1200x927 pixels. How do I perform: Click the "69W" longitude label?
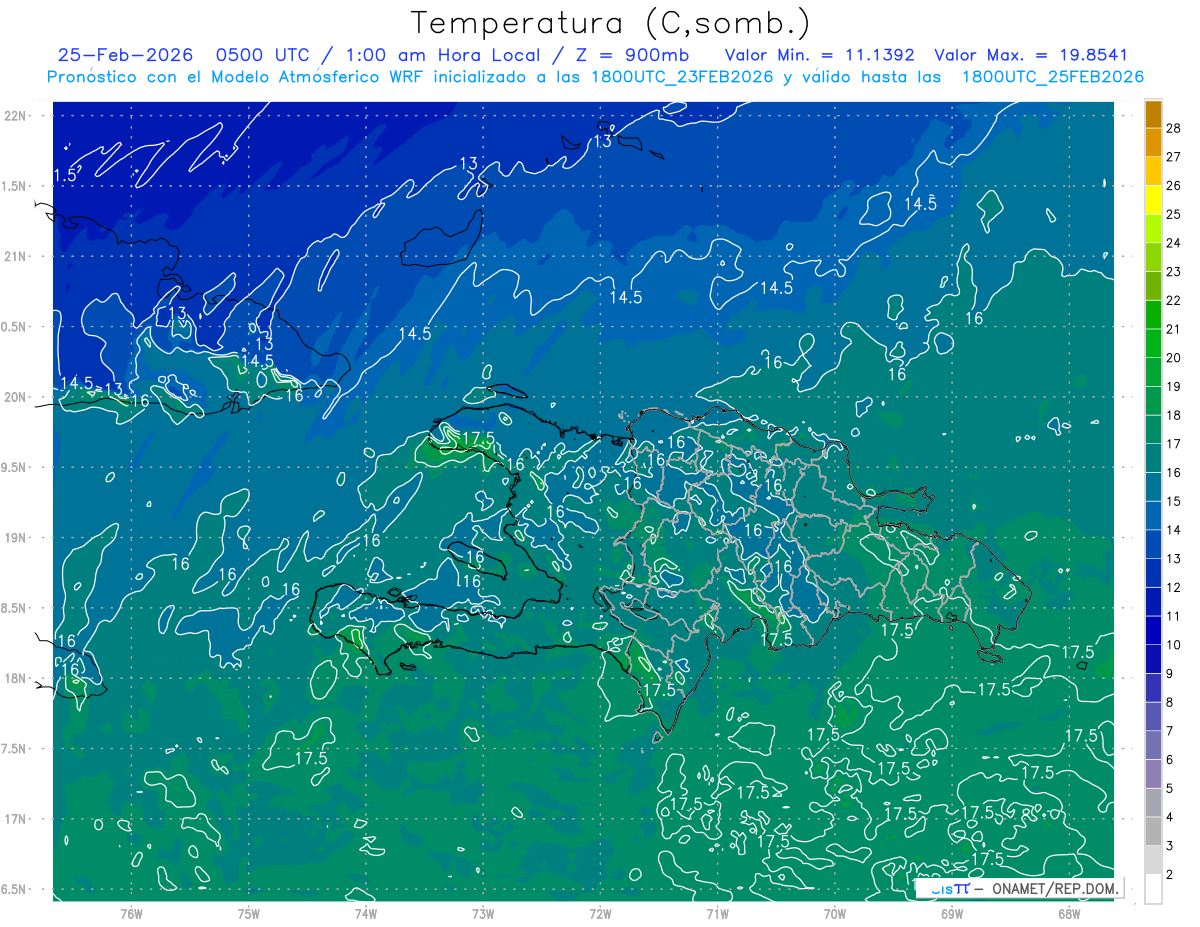pos(952,913)
